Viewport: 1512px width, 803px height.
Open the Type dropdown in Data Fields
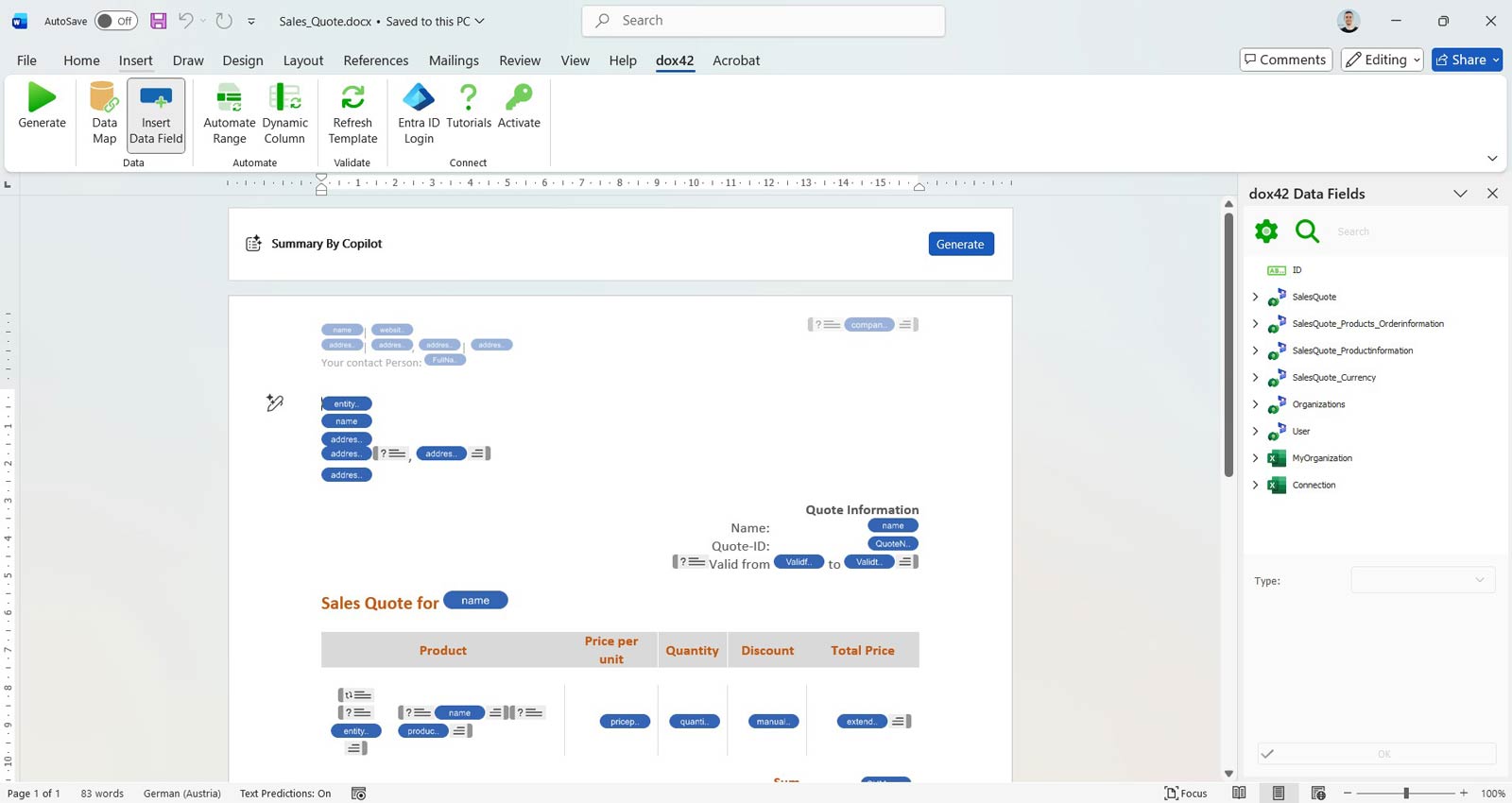tap(1422, 580)
